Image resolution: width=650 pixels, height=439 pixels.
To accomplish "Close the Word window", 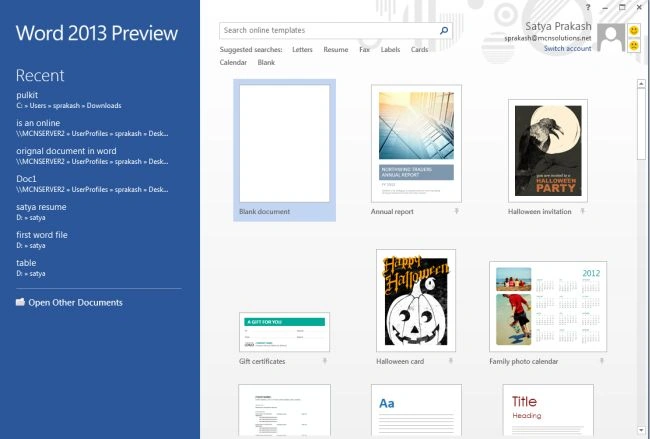I will (x=640, y=7).
